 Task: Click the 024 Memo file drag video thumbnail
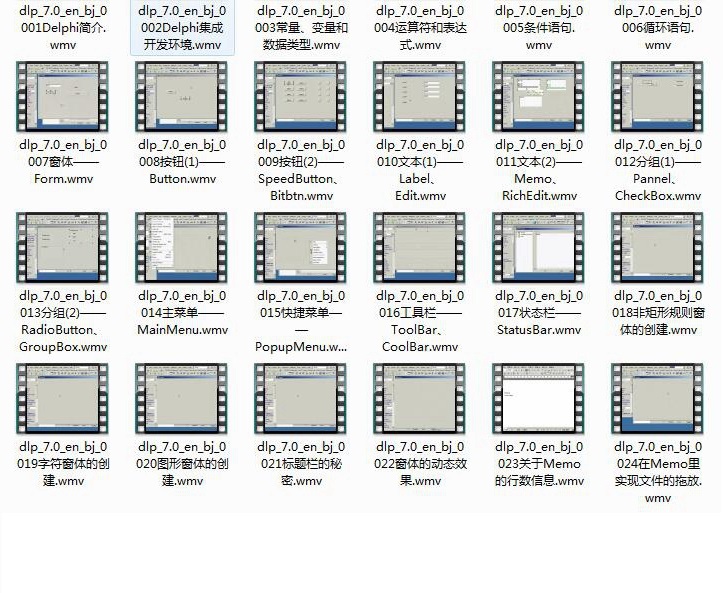(657, 397)
